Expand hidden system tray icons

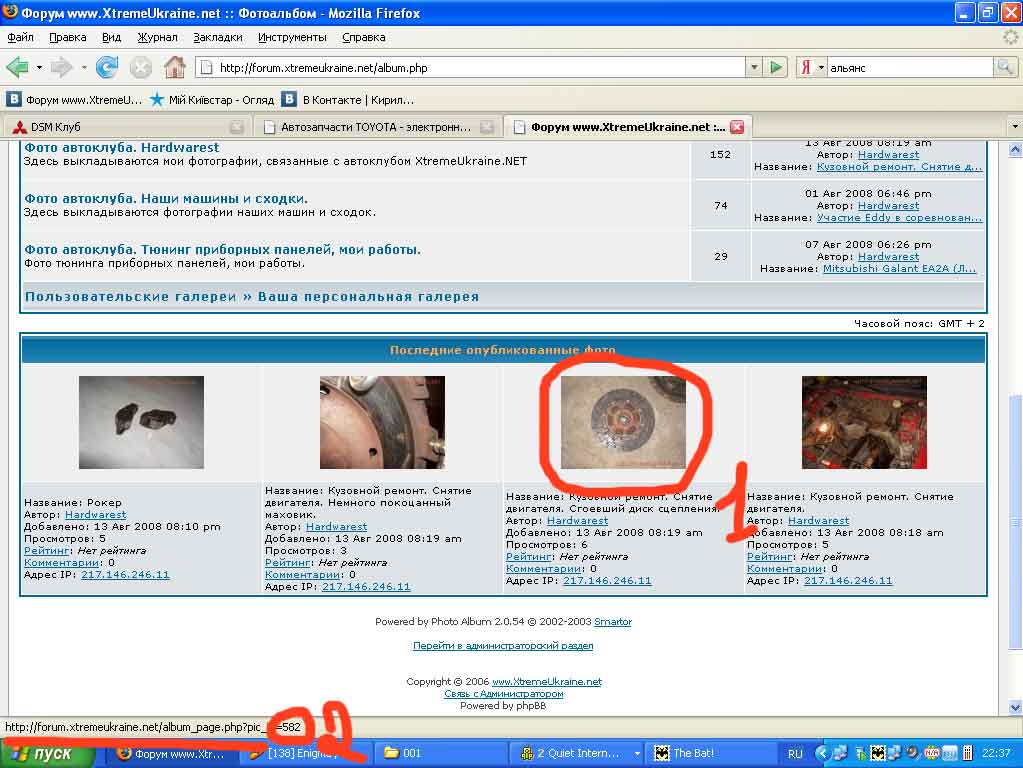[x=821, y=754]
